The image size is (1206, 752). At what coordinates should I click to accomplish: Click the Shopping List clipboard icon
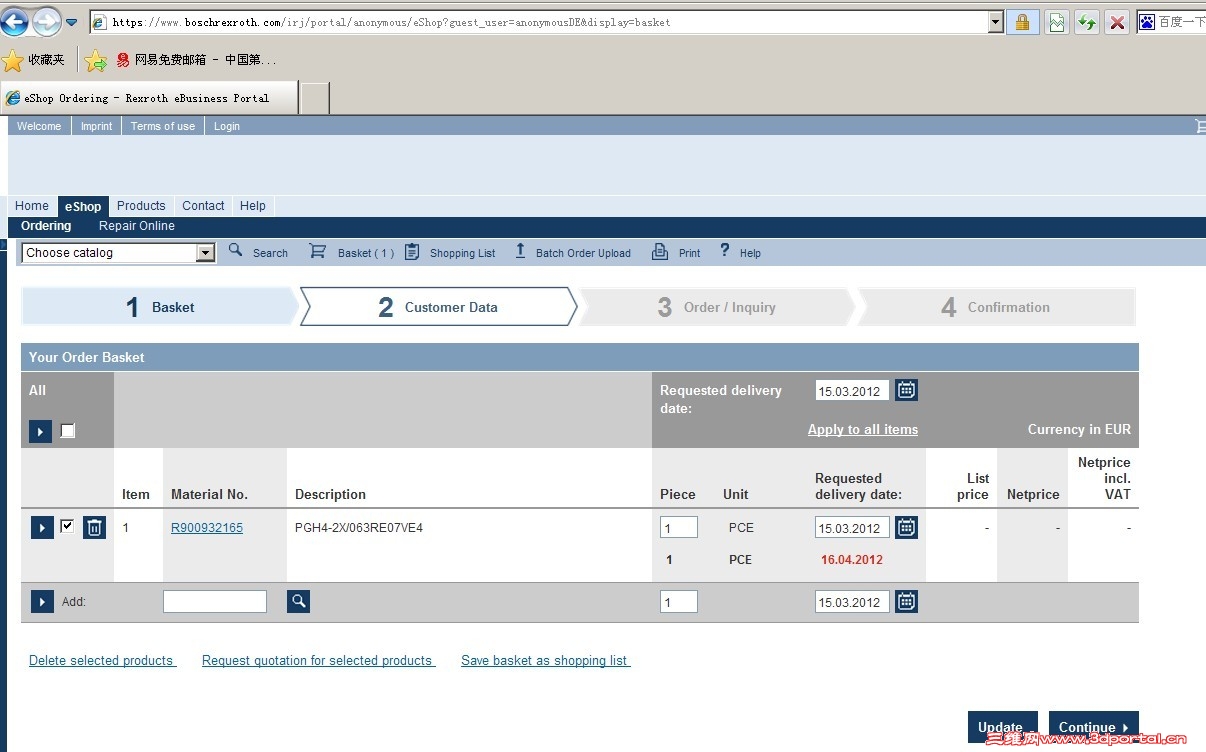tap(412, 252)
